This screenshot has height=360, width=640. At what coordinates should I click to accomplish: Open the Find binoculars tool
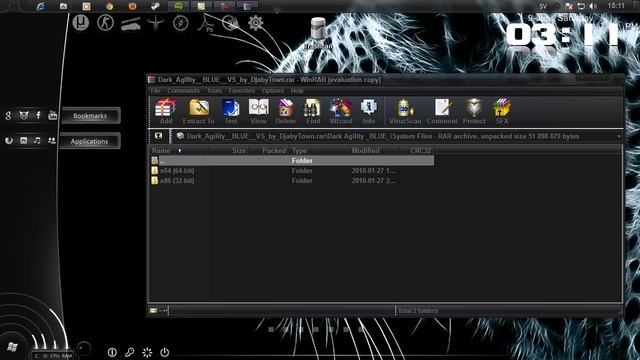click(x=313, y=111)
